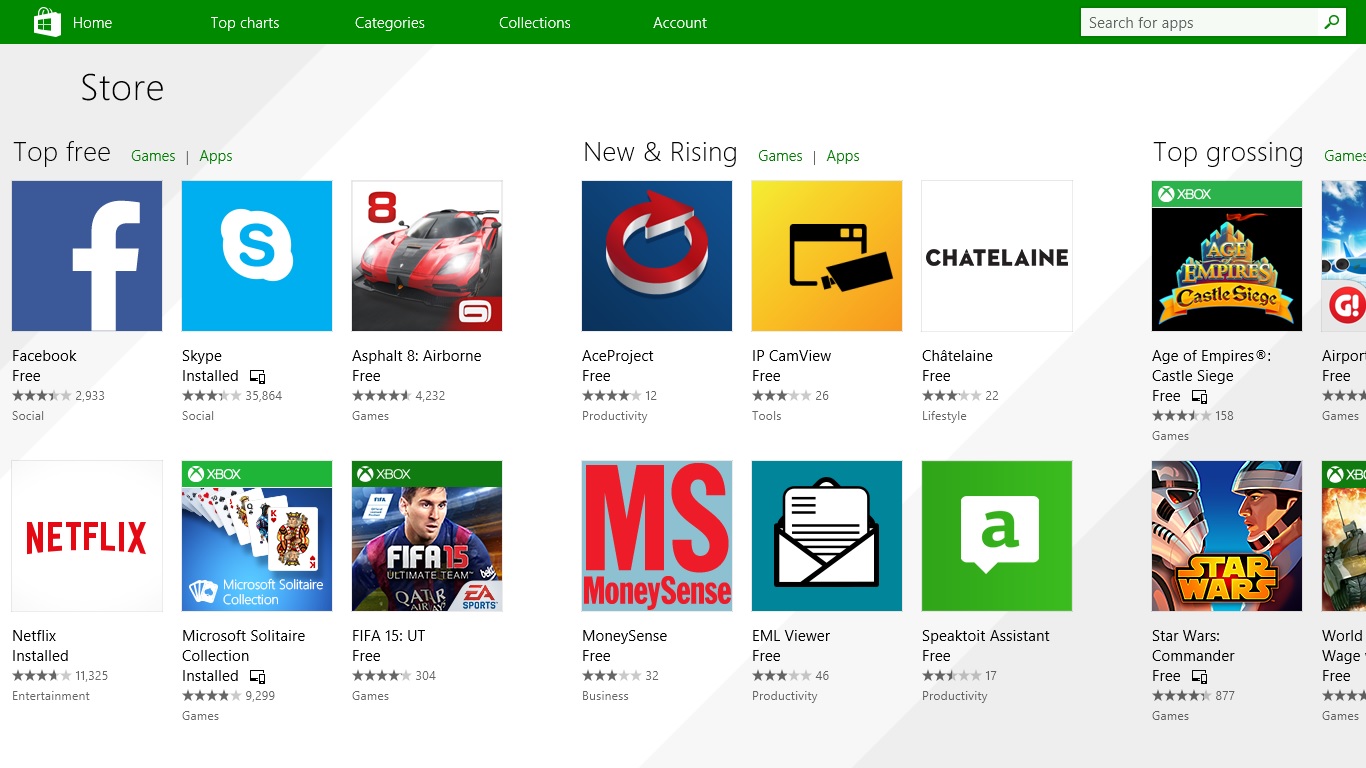Open the Skype app tile
This screenshot has height=768, width=1366.
point(257,256)
